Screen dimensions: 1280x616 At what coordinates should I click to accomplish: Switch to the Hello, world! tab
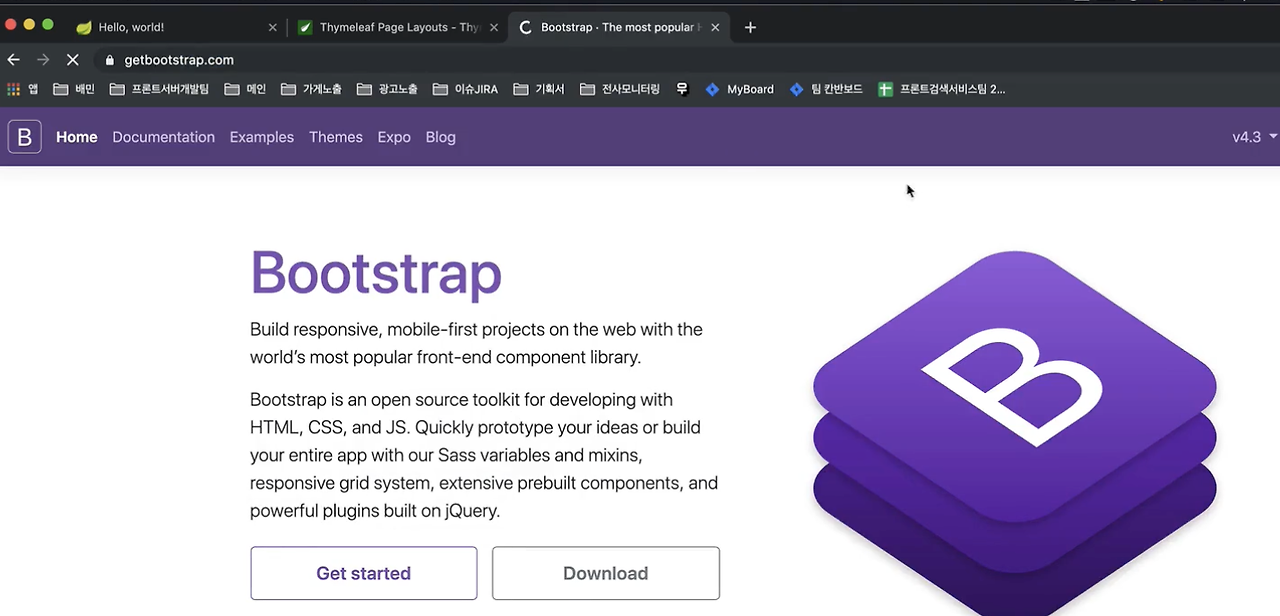click(175, 27)
